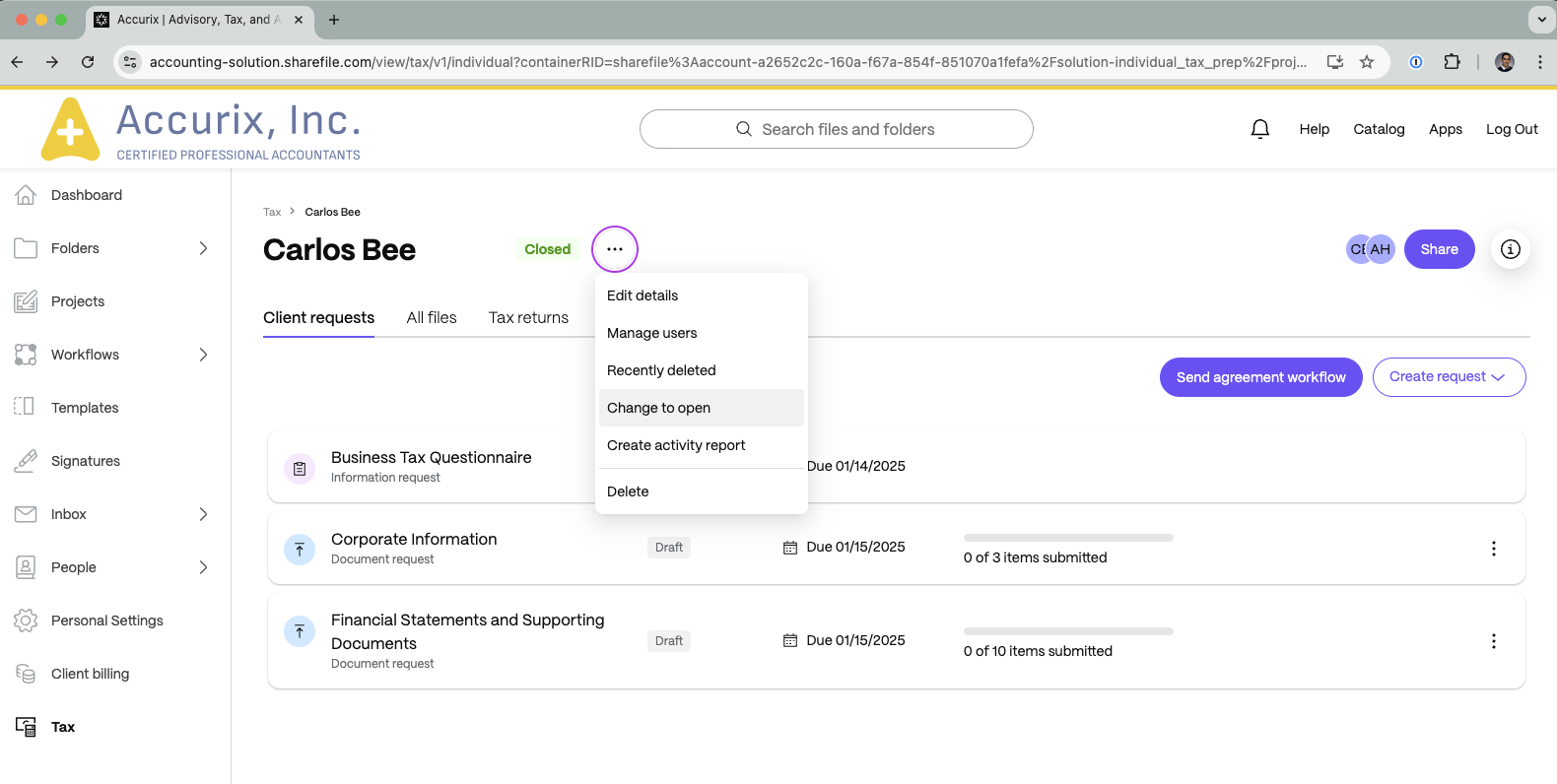Click the Corporate Information upload icon
Image resolution: width=1557 pixels, height=784 pixels.
coord(300,550)
